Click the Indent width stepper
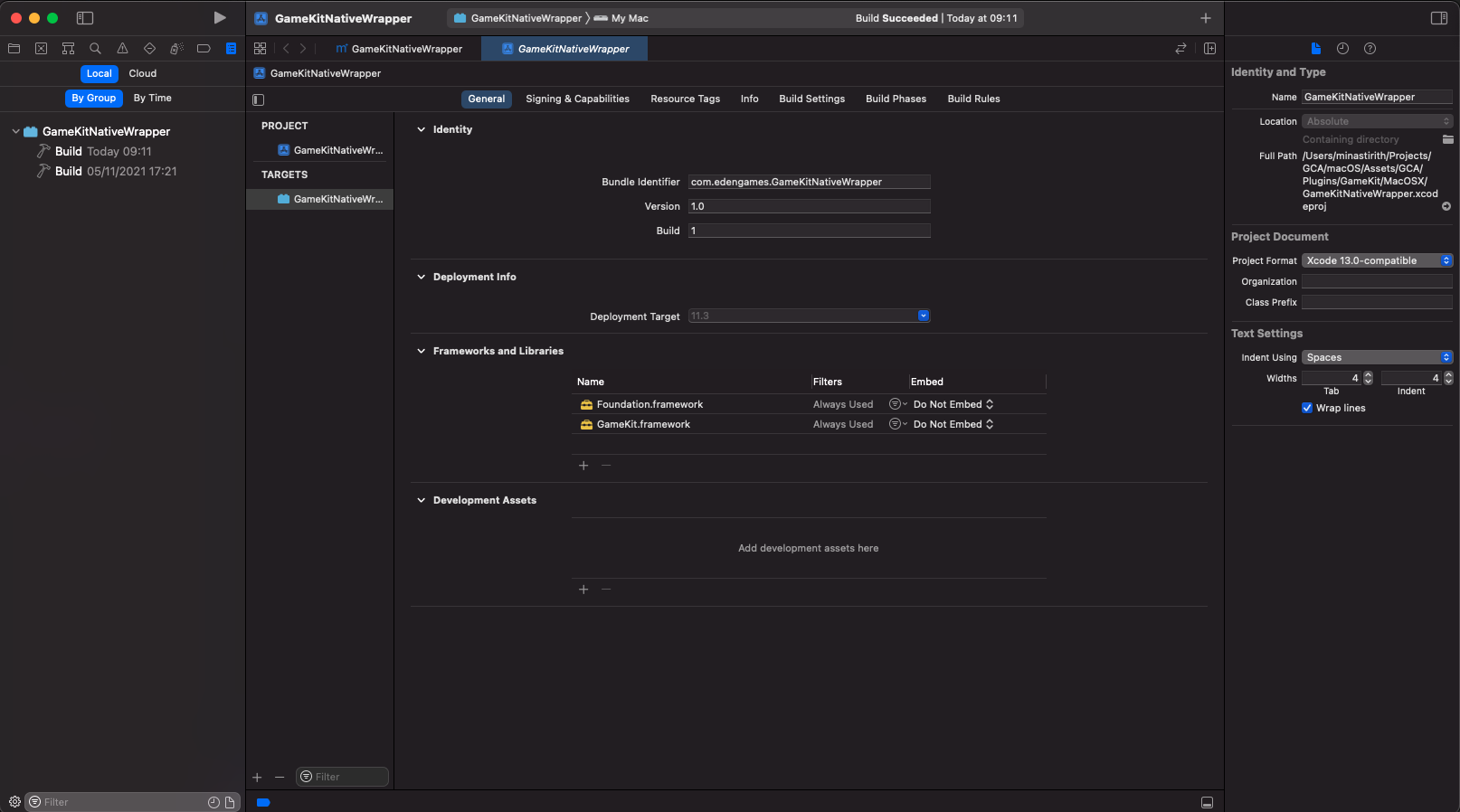 click(x=1448, y=379)
